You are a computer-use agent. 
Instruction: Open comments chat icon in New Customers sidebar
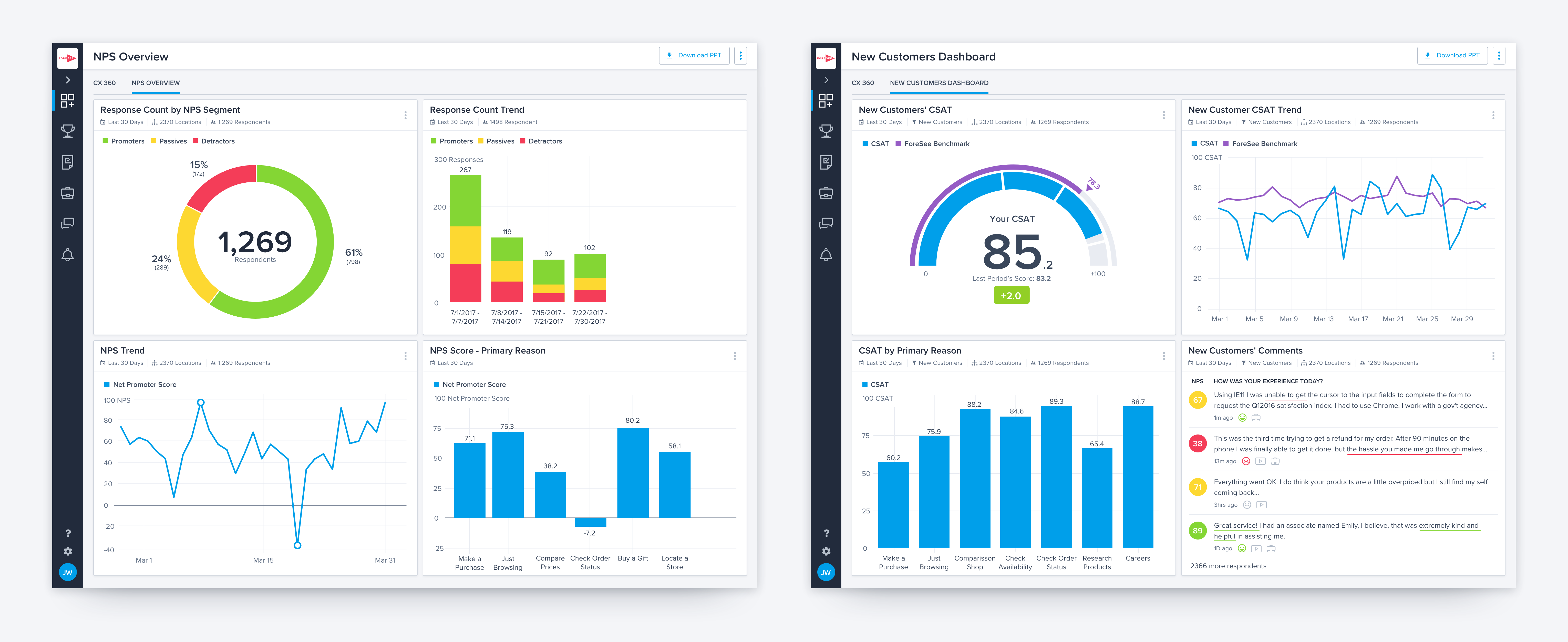coord(826,223)
